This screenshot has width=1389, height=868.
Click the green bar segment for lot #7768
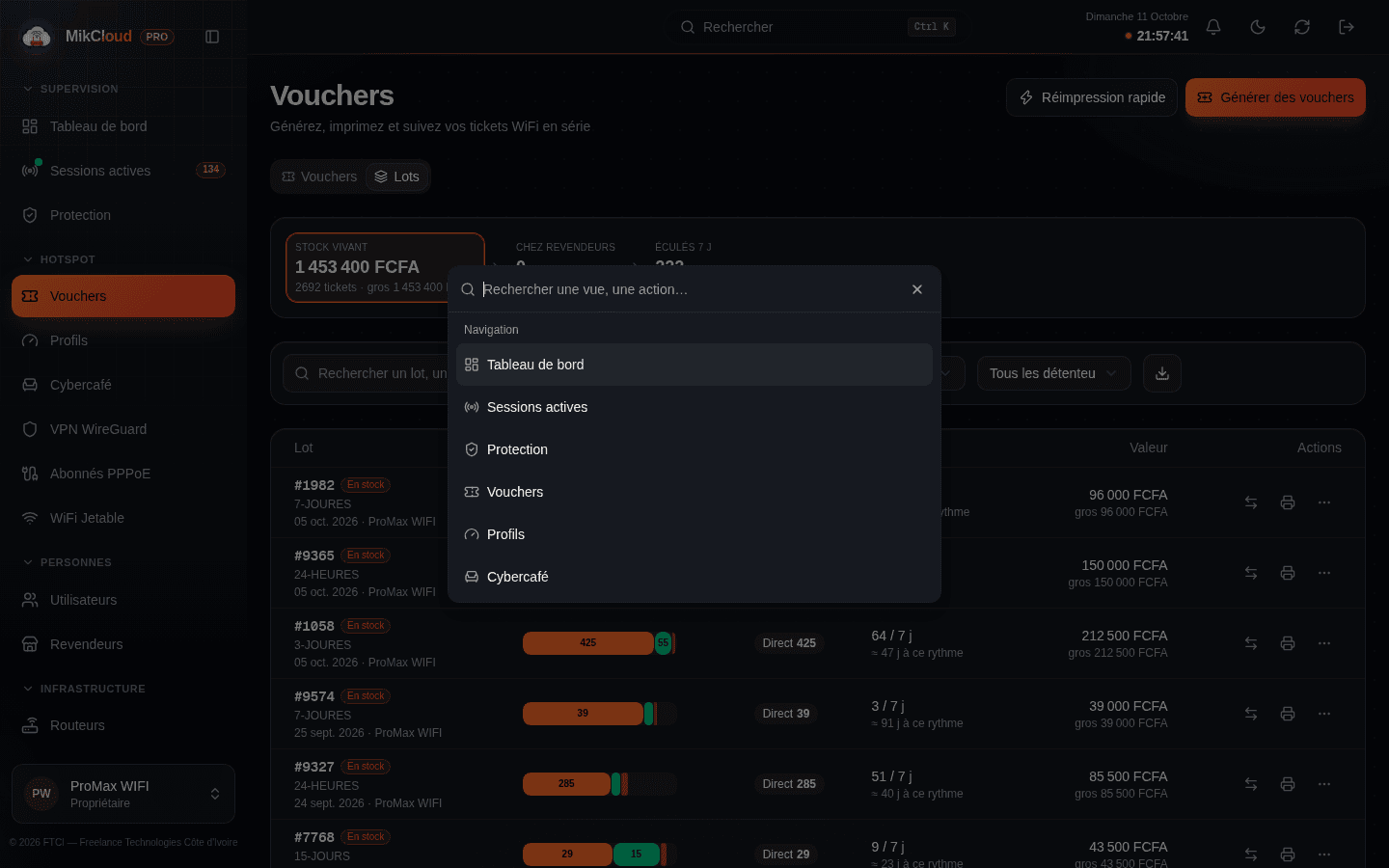point(637,854)
